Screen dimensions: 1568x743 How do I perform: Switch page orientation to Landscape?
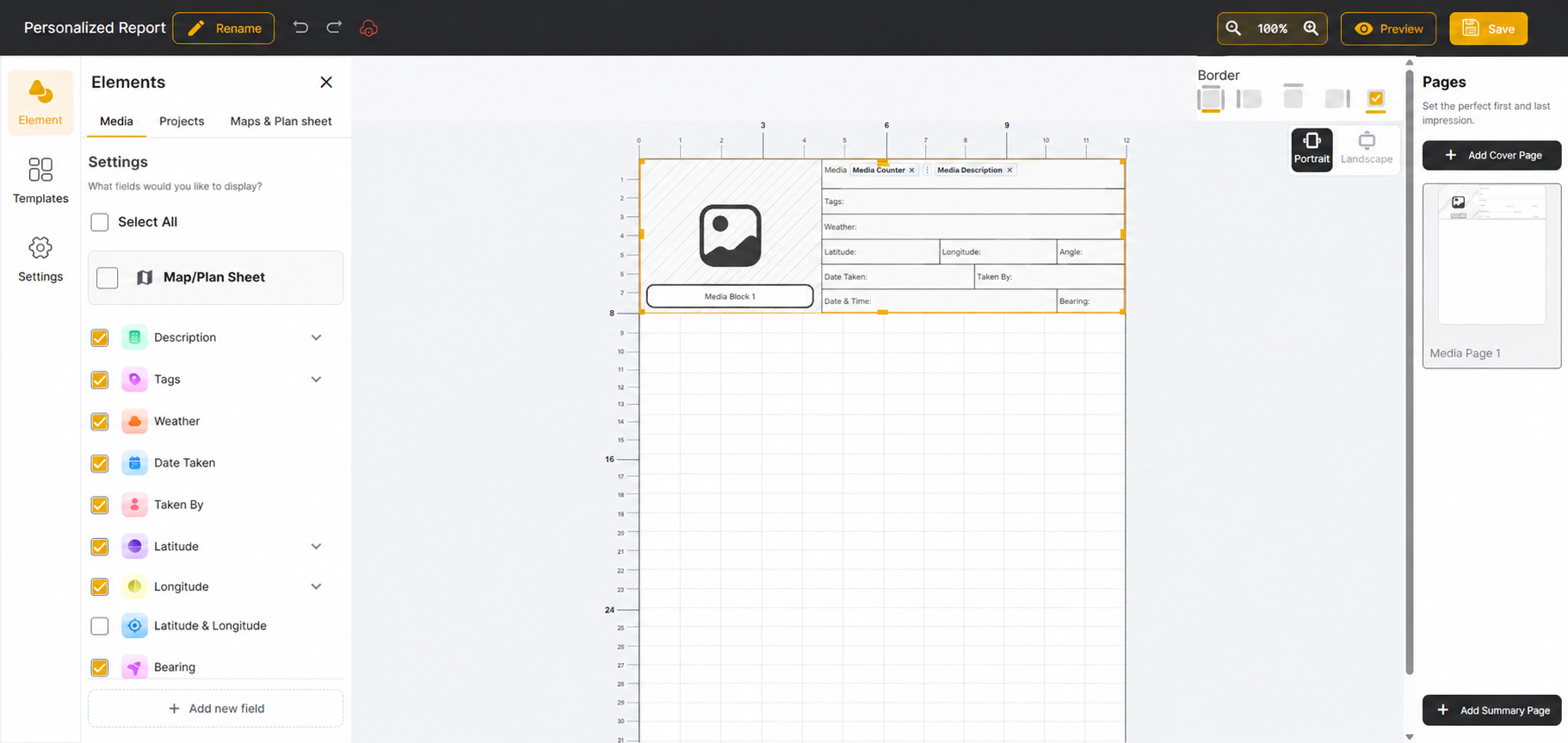click(1367, 149)
